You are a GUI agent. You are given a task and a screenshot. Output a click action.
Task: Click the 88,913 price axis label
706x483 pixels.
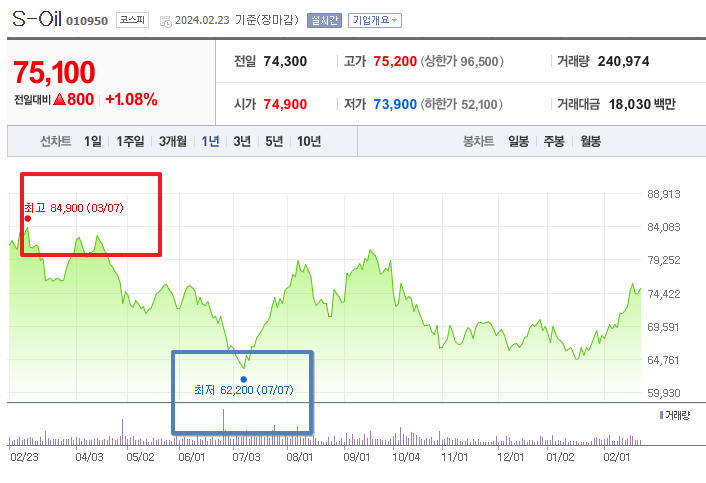664,194
